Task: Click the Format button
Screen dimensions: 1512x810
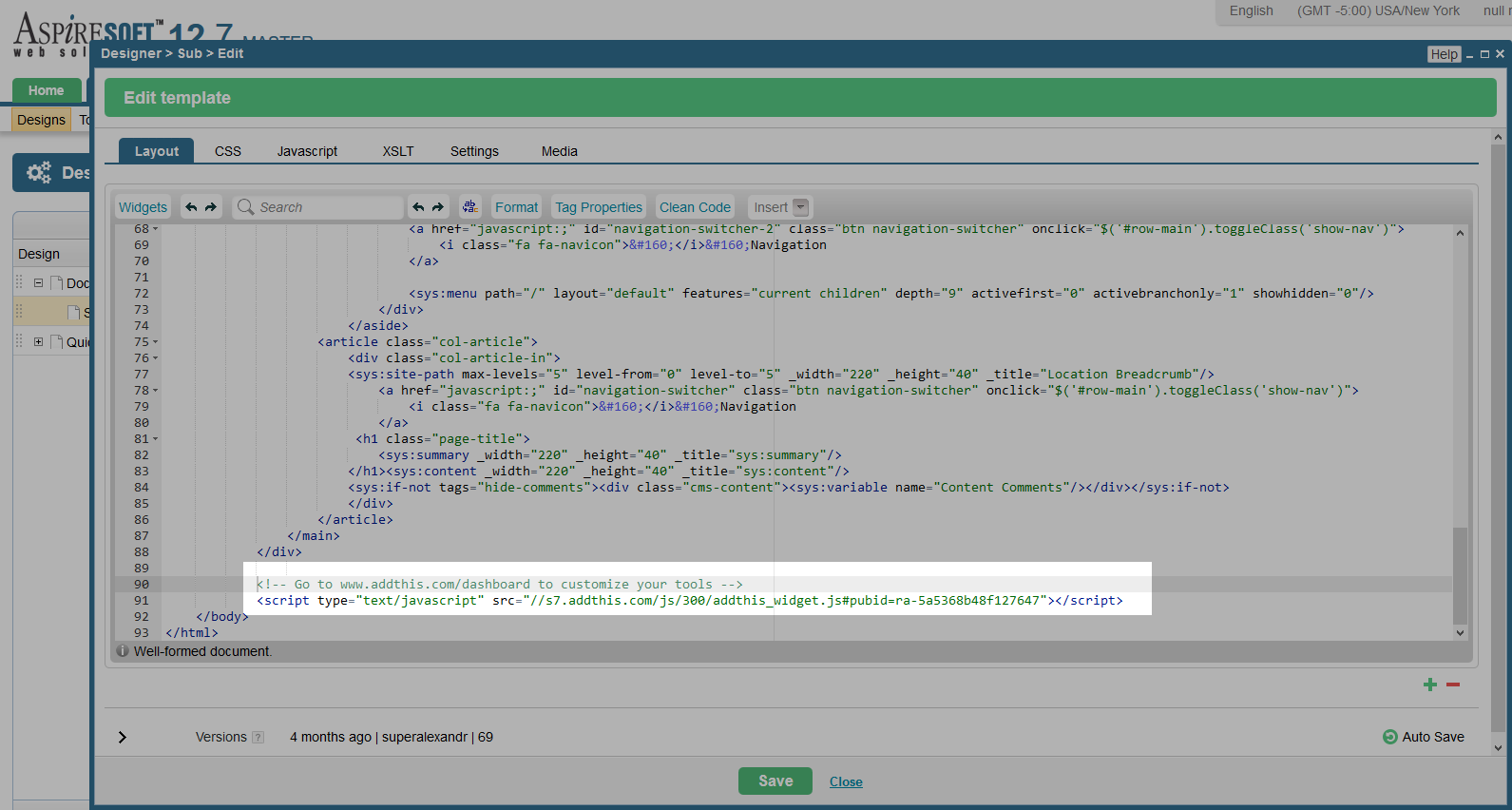Action: point(516,207)
